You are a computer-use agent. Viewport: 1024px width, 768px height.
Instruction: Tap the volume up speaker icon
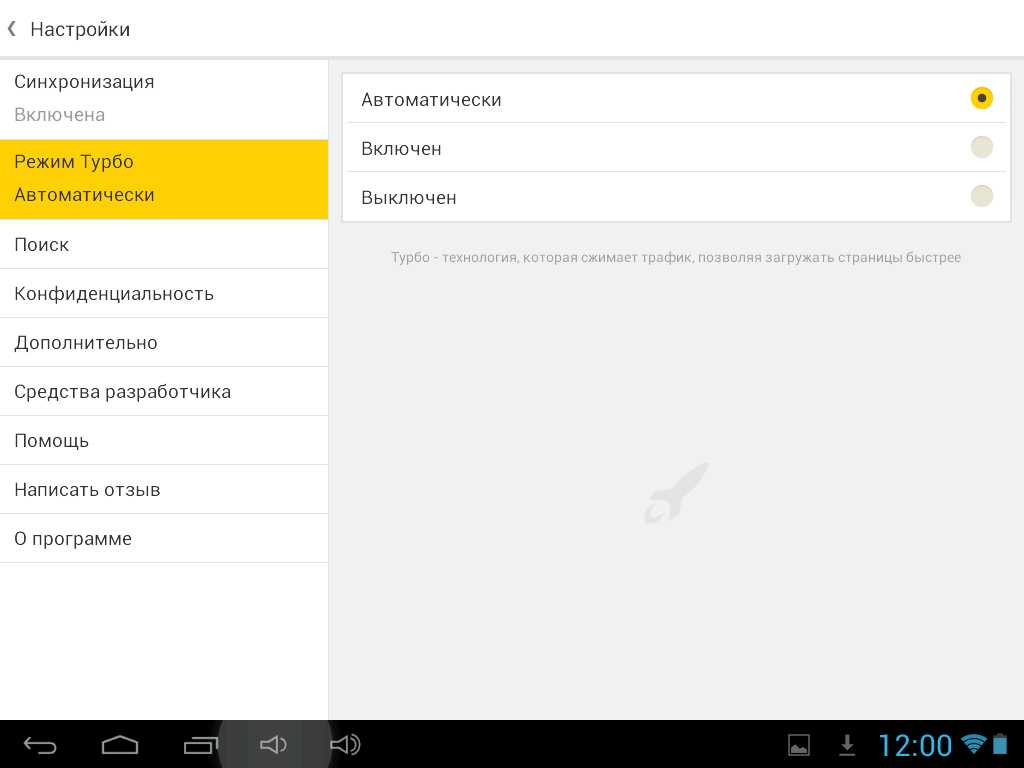pos(345,745)
